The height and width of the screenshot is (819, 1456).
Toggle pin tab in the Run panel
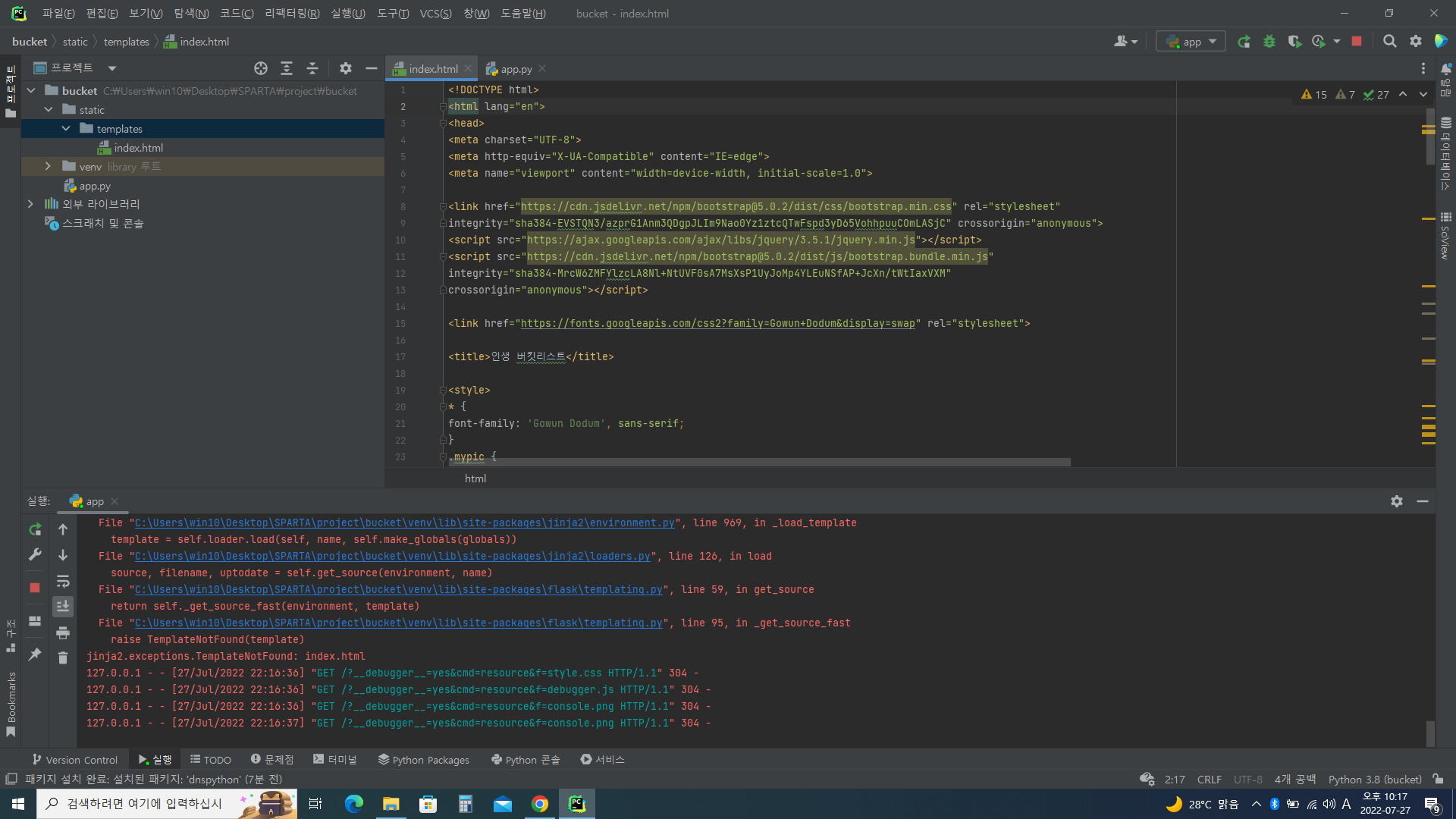35,654
